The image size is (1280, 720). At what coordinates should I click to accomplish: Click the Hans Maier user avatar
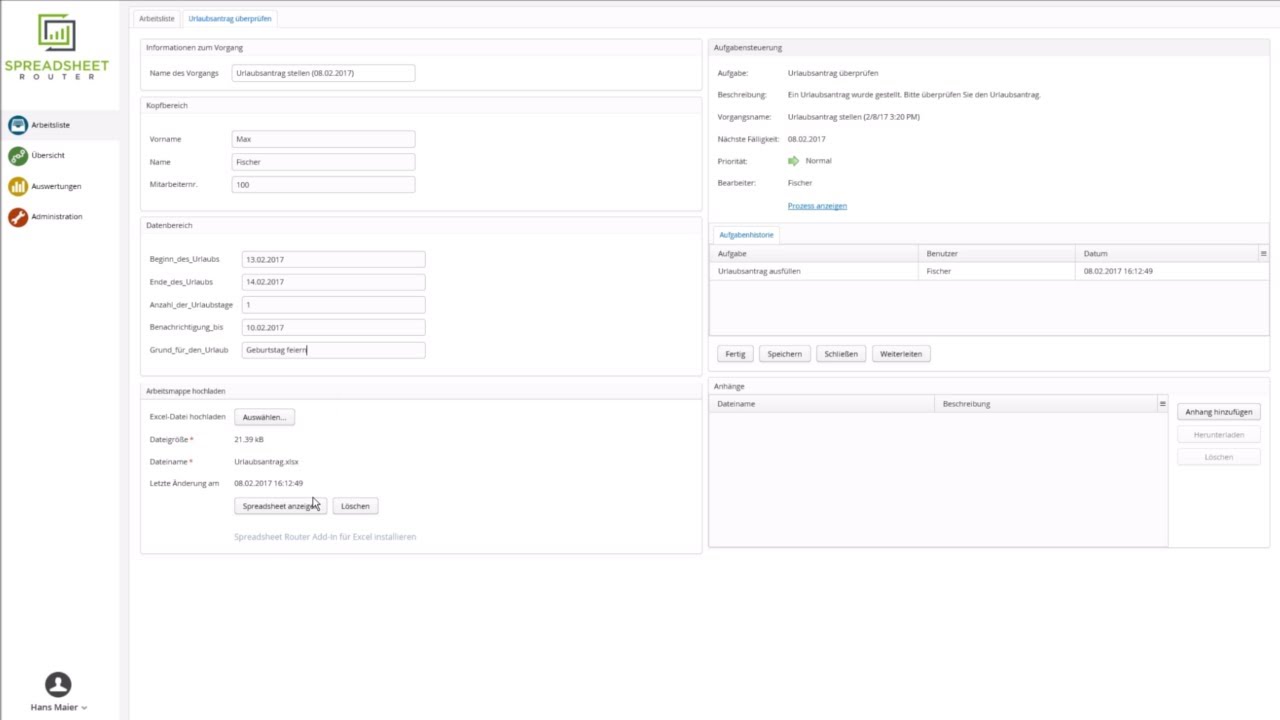(x=58, y=684)
